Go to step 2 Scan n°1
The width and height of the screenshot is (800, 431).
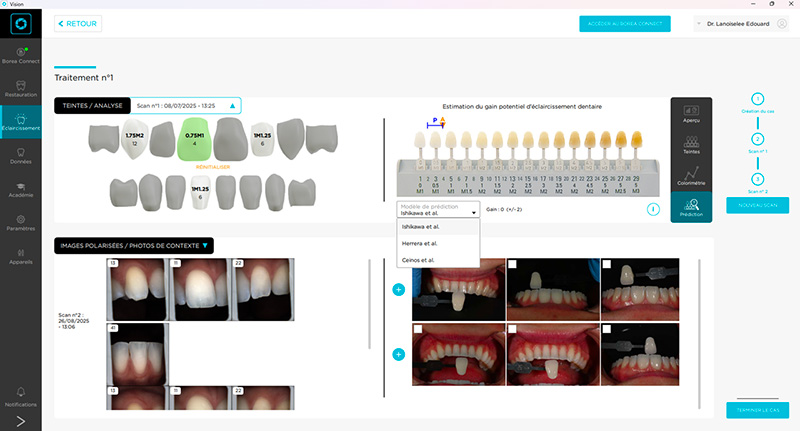[x=758, y=139]
